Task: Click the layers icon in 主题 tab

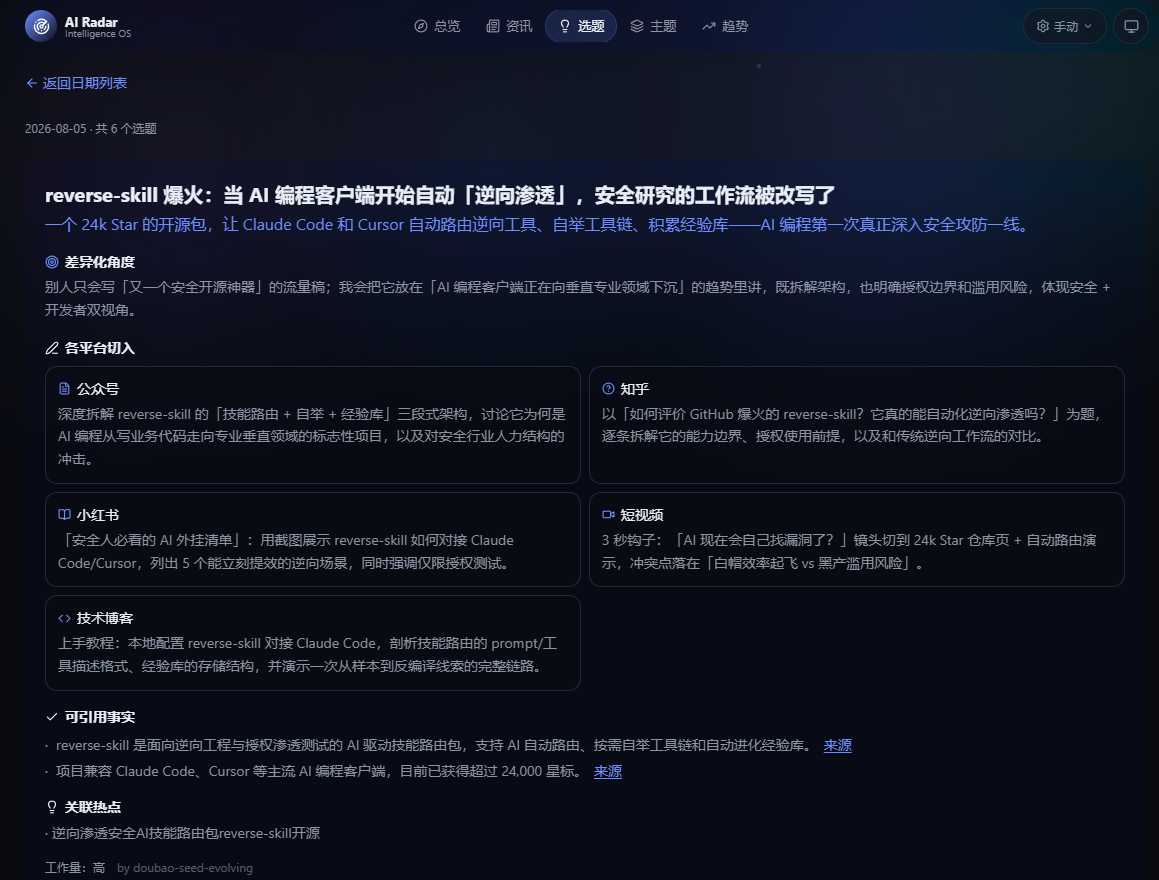Action: tap(636, 27)
